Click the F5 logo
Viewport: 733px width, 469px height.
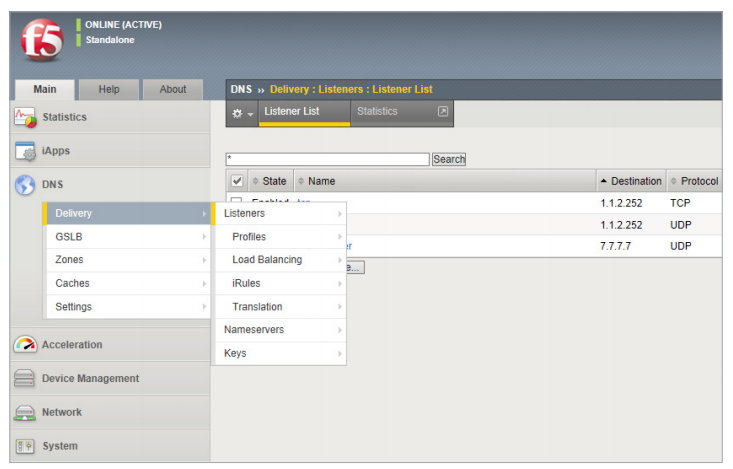[42, 39]
